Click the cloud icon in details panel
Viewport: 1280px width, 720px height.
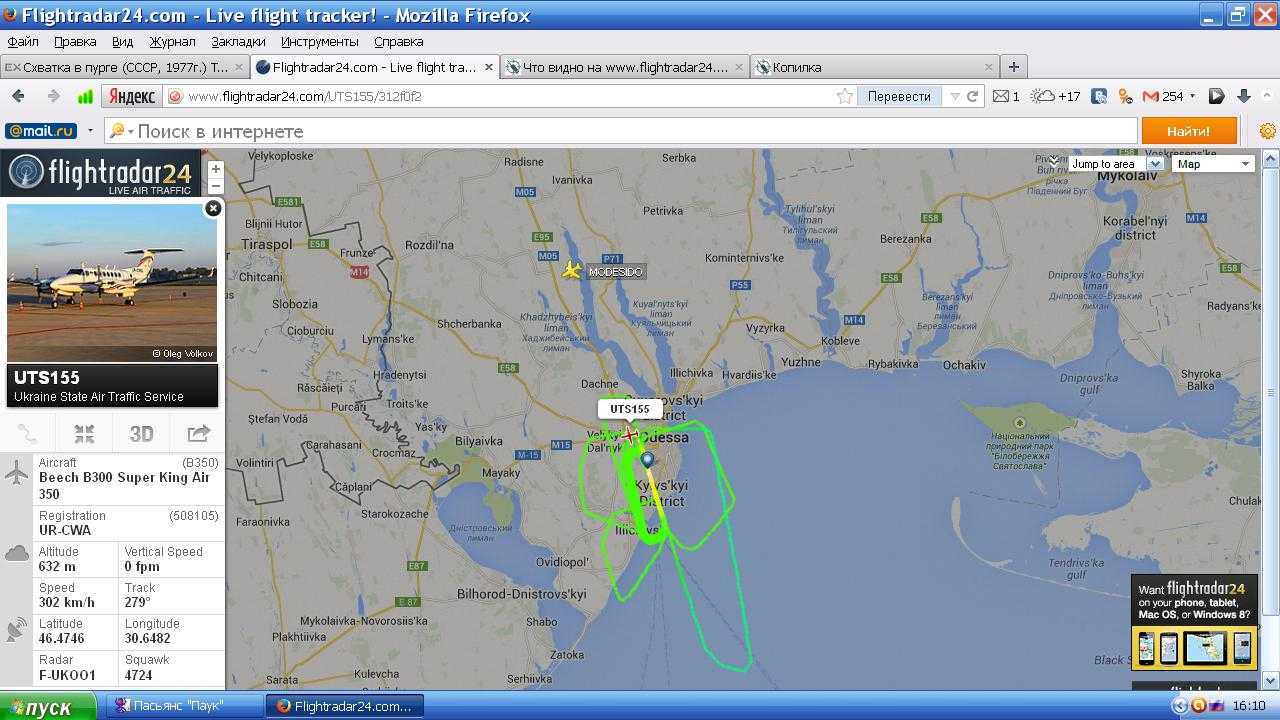coord(17,553)
